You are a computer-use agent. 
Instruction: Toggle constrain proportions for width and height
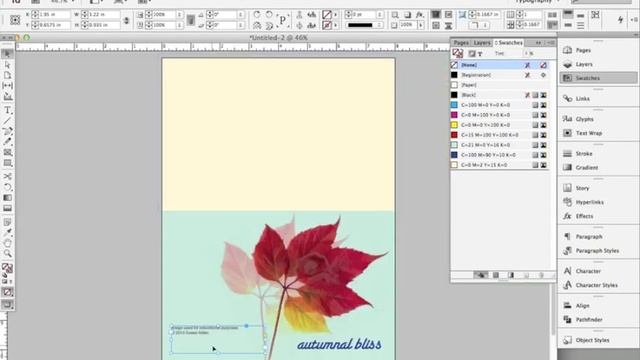point(126,20)
